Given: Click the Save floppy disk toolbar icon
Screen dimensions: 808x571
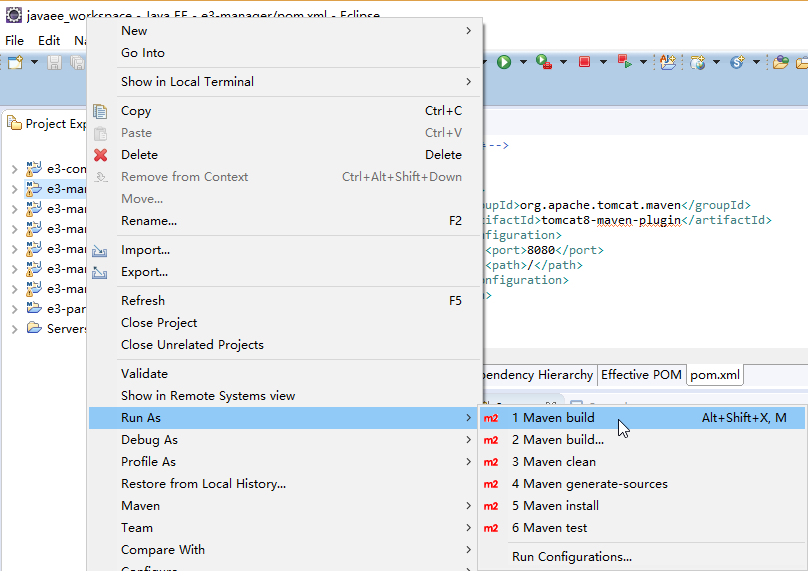Looking at the screenshot, I should coord(54,62).
